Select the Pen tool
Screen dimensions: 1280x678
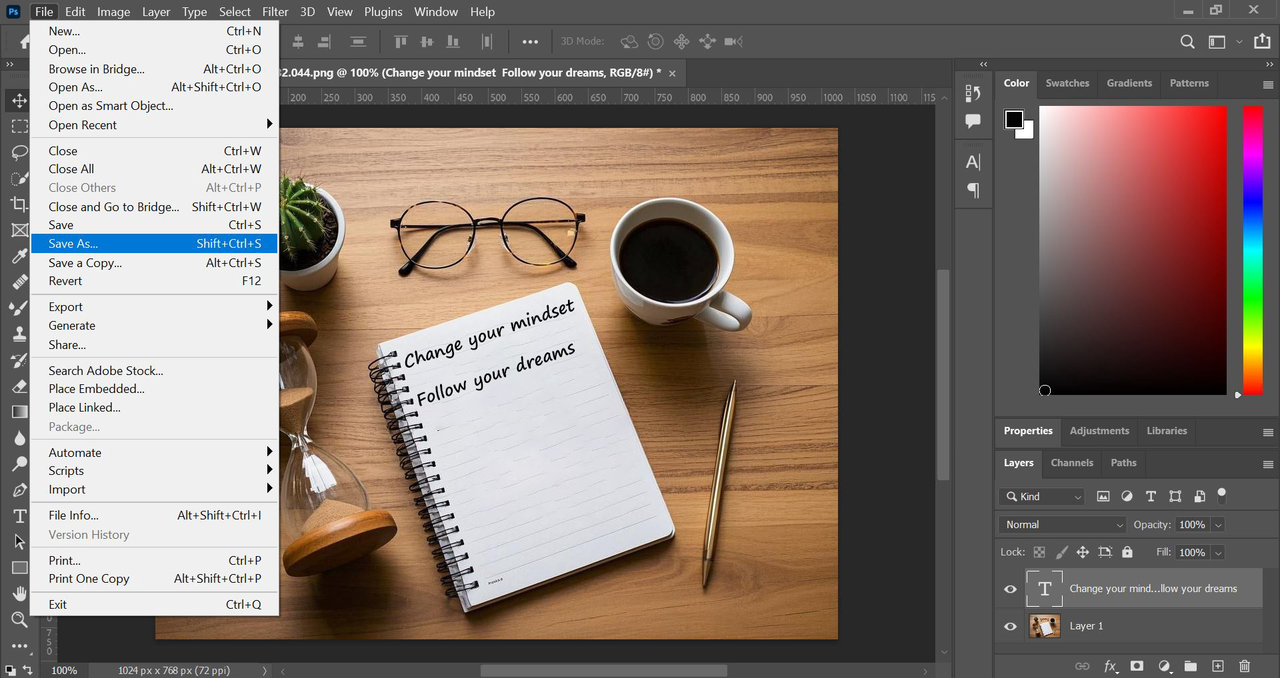coord(19,490)
